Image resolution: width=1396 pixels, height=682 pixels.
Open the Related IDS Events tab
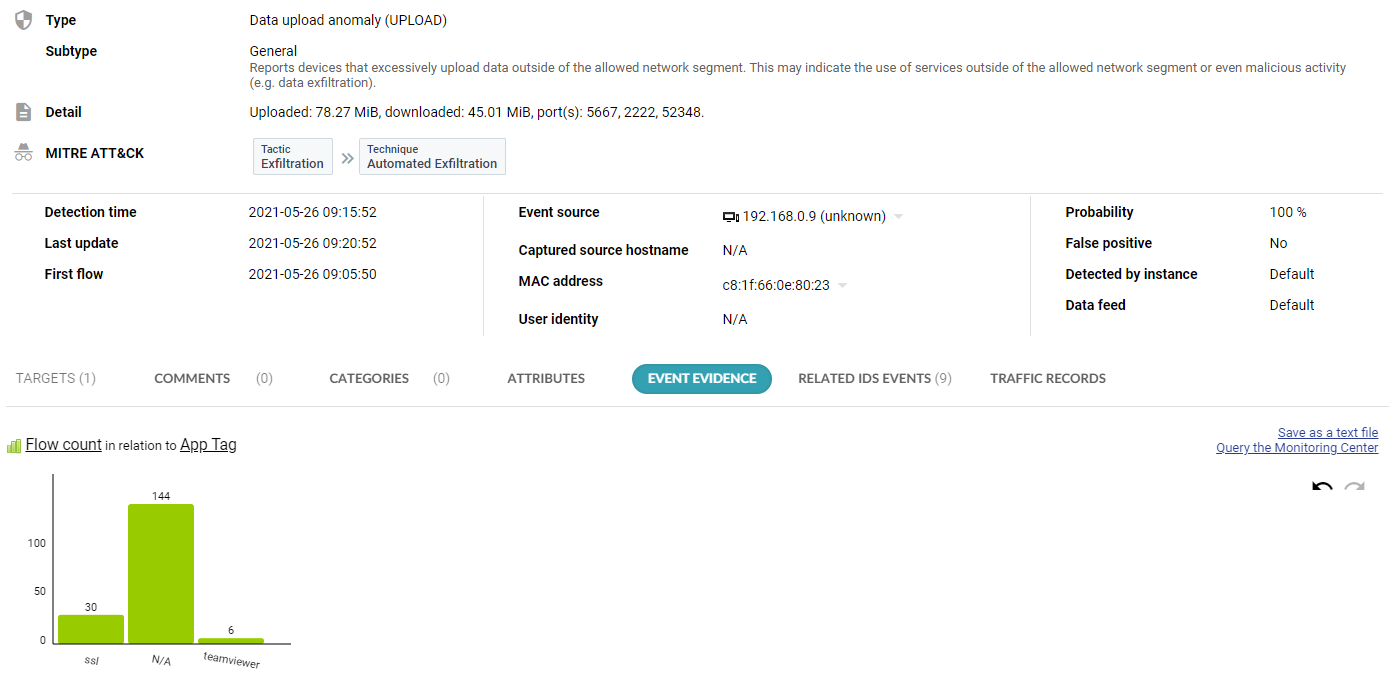point(875,378)
